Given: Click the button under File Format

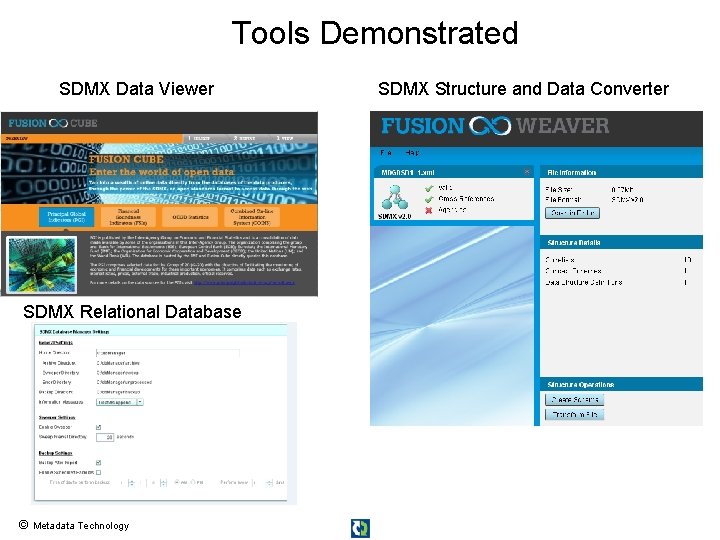Looking at the screenshot, I should 572,213.
